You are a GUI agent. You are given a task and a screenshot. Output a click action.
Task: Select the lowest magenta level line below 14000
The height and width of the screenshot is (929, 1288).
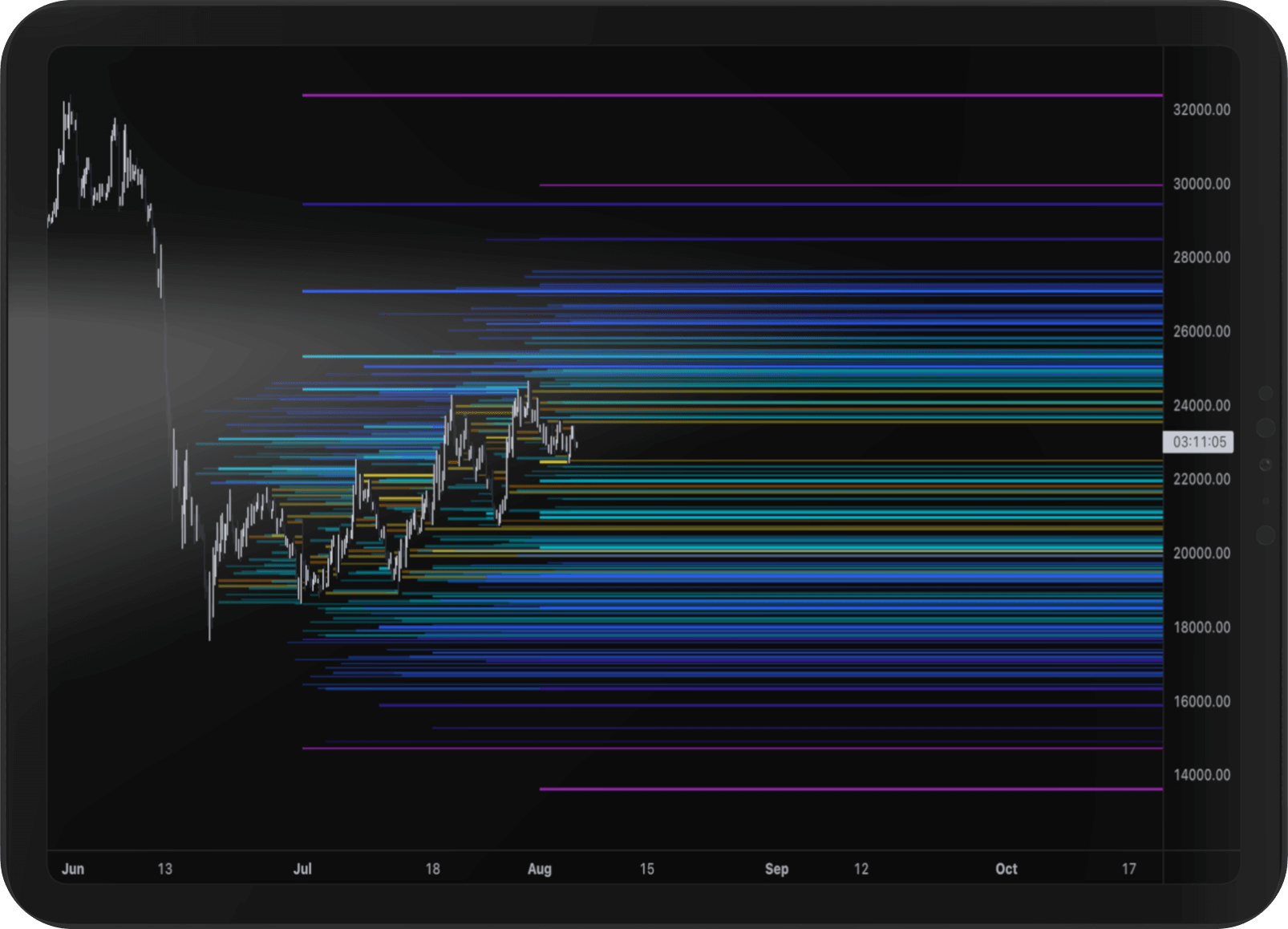tap(851, 789)
